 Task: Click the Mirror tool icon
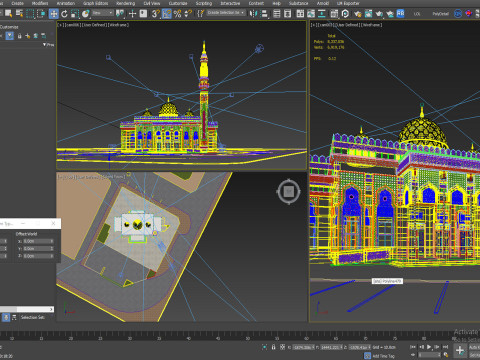coord(254,14)
